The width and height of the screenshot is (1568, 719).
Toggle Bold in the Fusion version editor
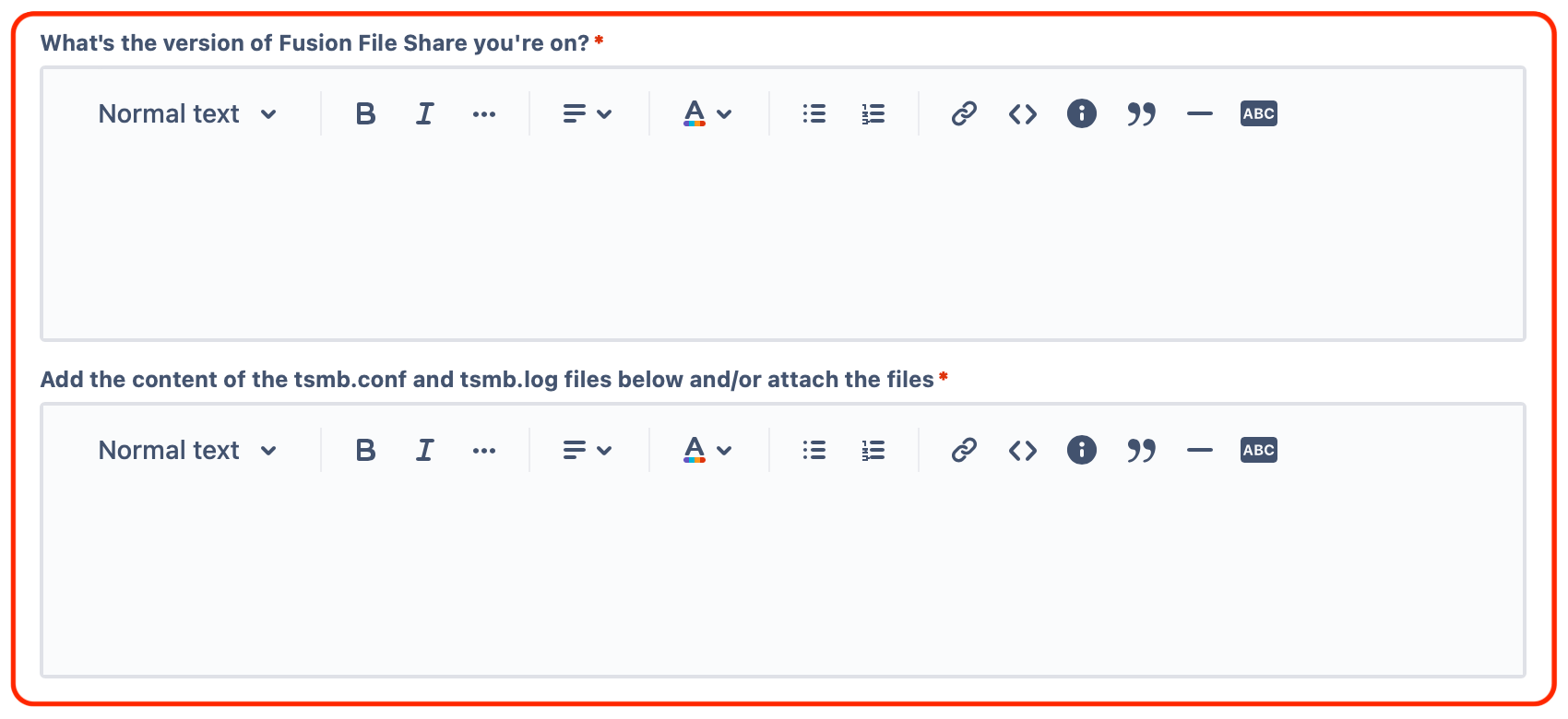[365, 113]
